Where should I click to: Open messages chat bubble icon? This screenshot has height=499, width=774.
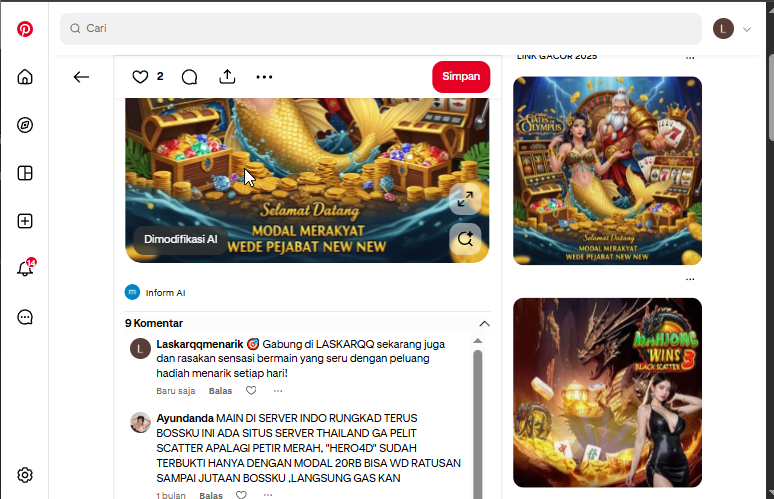click(x=25, y=317)
